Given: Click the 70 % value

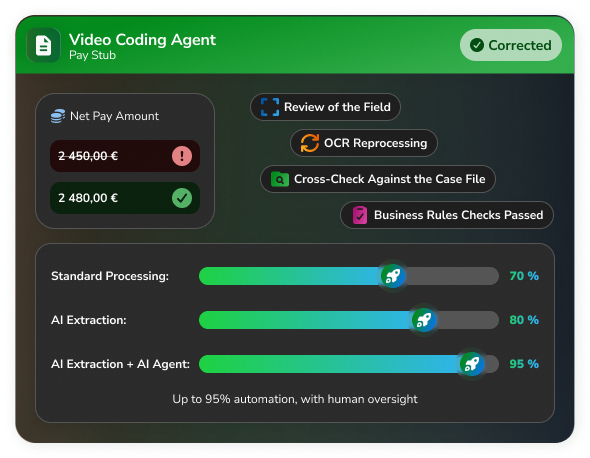Looking at the screenshot, I should tap(524, 276).
